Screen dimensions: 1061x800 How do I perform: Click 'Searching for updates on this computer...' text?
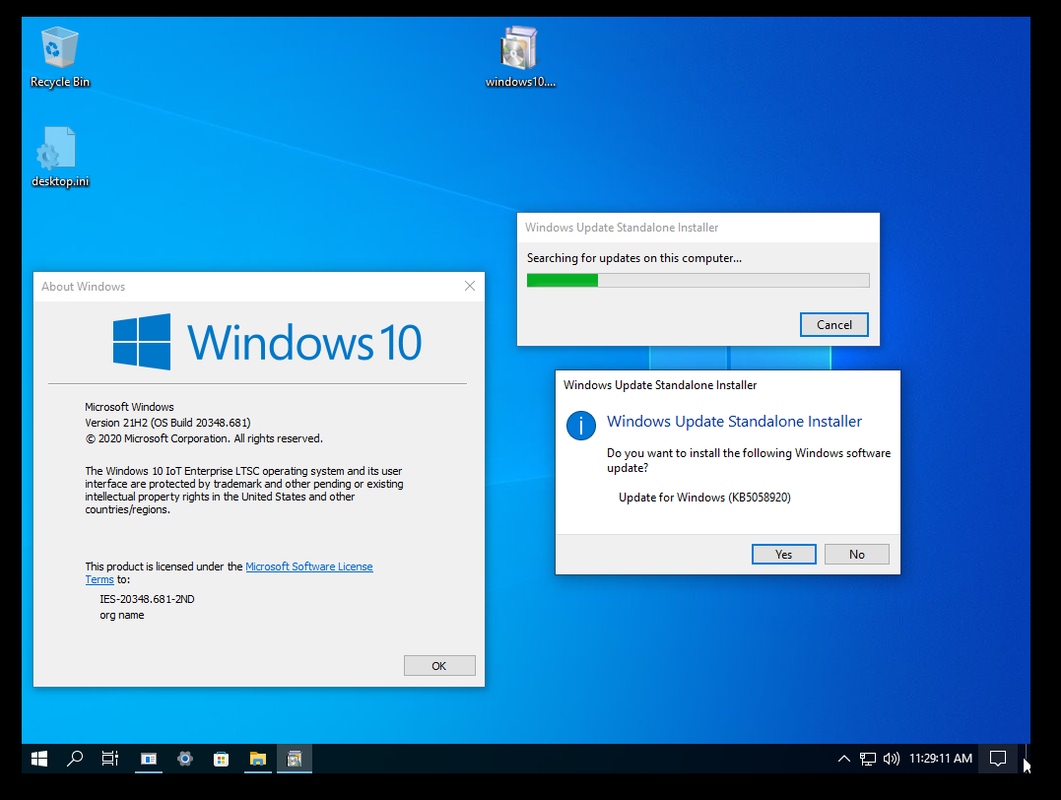pos(634,258)
